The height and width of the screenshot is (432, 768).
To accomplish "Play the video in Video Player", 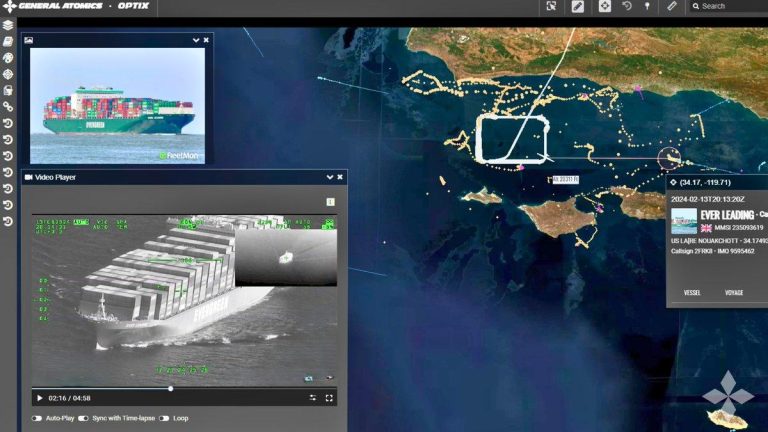I will [x=39, y=397].
